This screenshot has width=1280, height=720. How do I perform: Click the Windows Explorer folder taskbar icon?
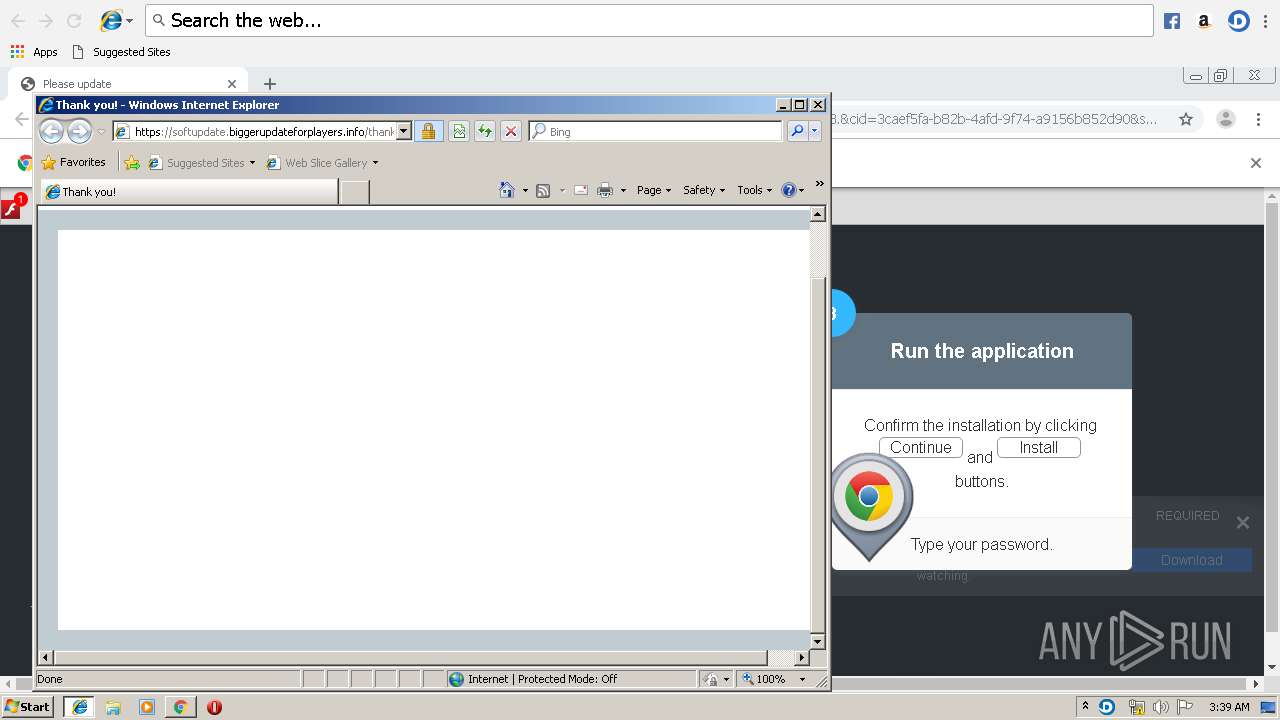(x=113, y=707)
